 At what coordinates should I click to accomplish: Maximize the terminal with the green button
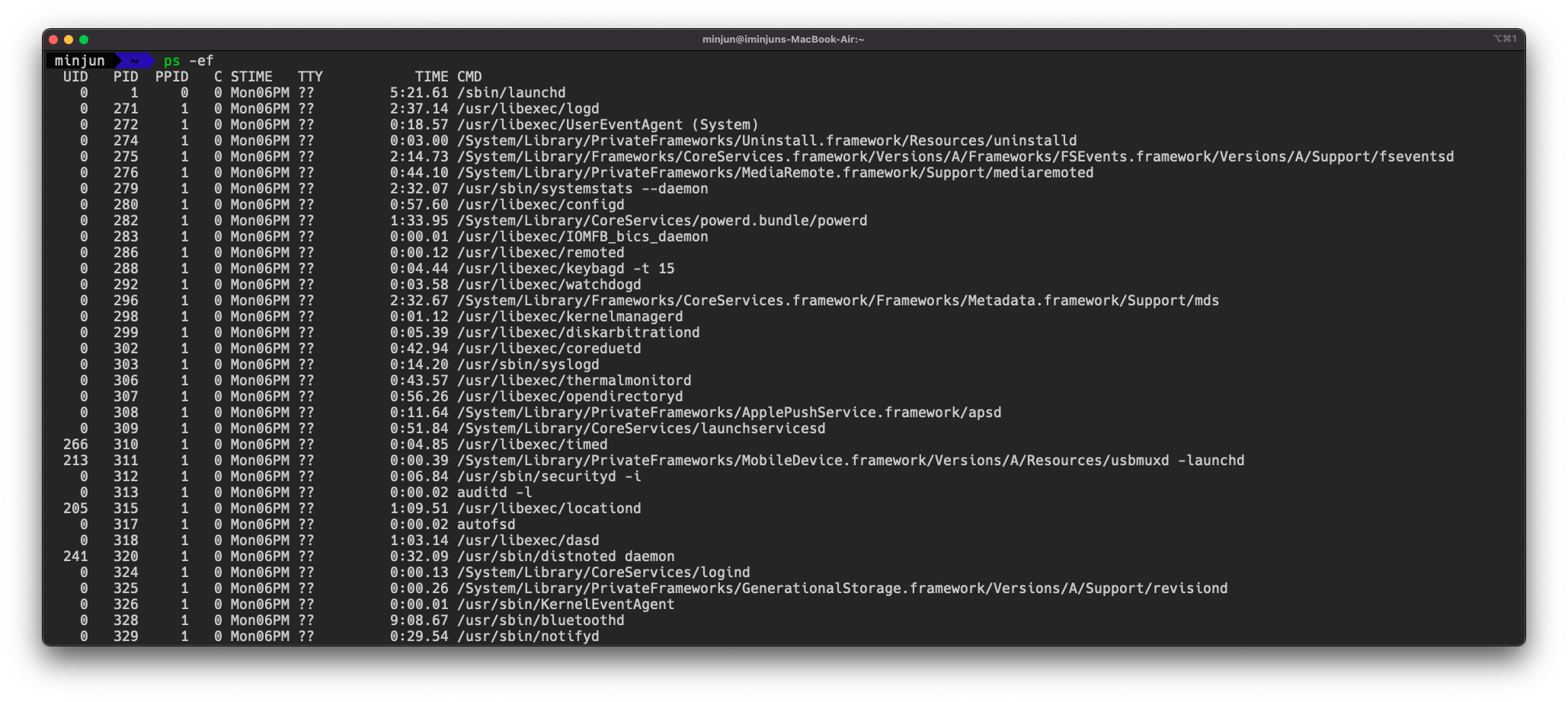pos(84,40)
